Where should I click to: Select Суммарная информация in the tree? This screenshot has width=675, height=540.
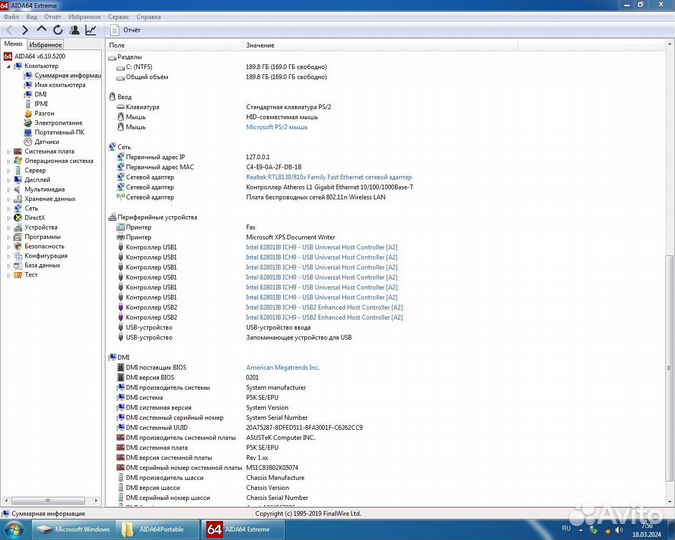[x=68, y=75]
